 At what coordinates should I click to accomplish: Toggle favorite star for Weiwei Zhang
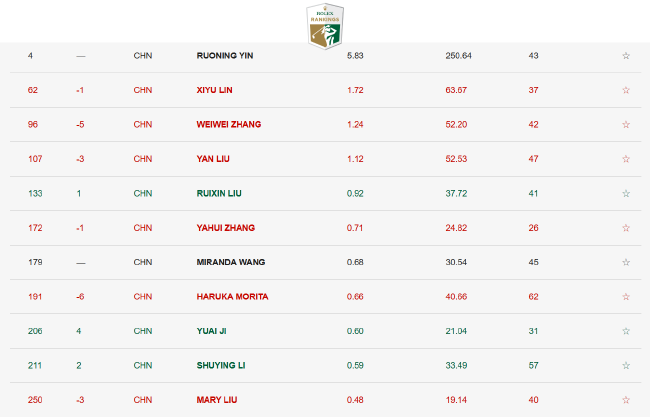(x=626, y=124)
